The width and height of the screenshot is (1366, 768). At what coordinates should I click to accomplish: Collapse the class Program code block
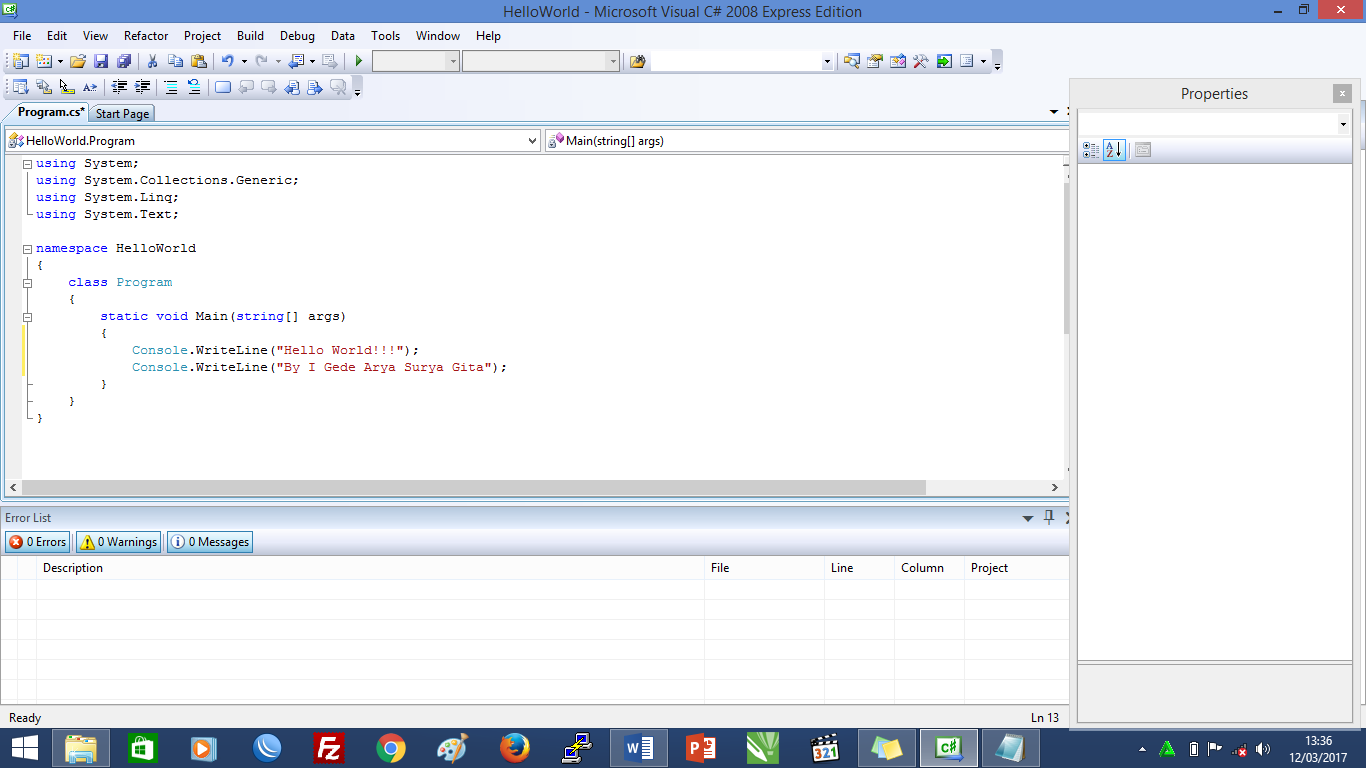click(28, 283)
